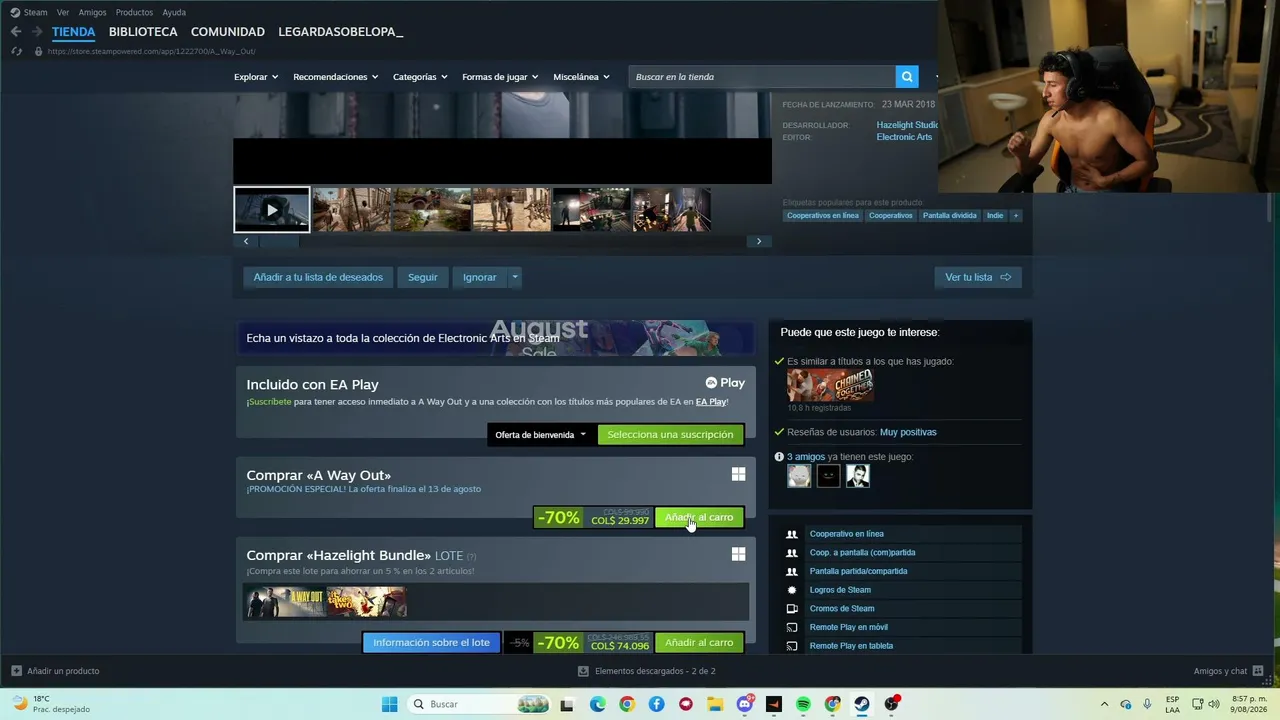Screen dimensions: 1280x720
Task: Go forward with the Steam forward arrow
Action: [37, 32]
